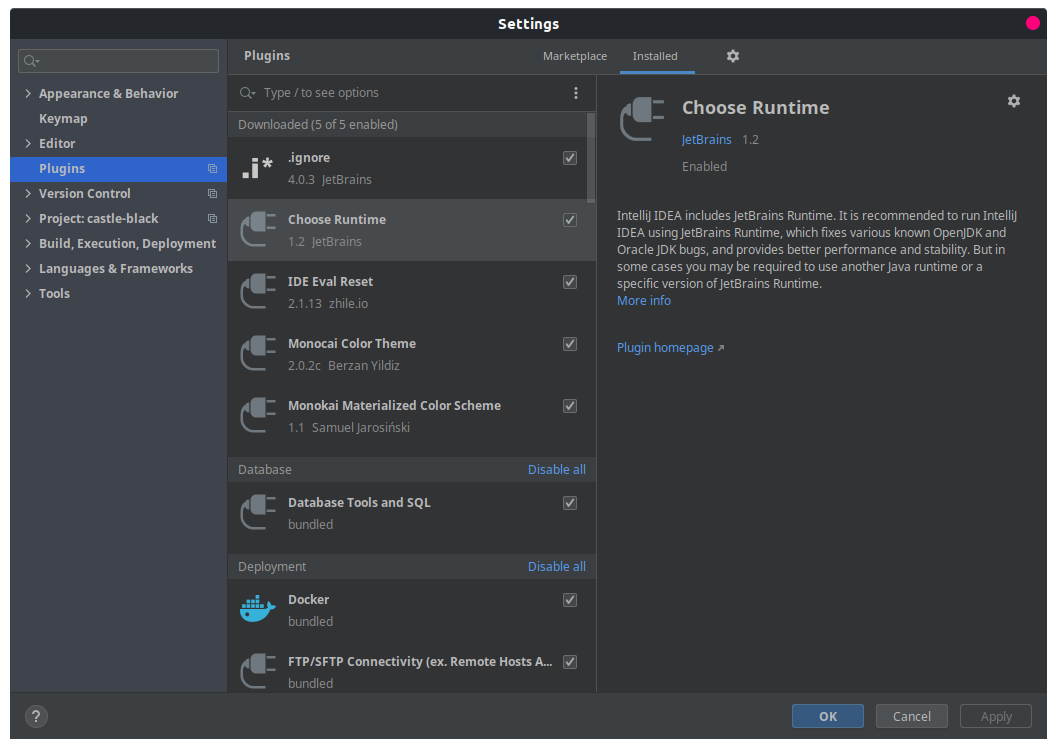Disable the .ignore plugin checkbox
This screenshot has width=1057, height=749.
click(570, 158)
